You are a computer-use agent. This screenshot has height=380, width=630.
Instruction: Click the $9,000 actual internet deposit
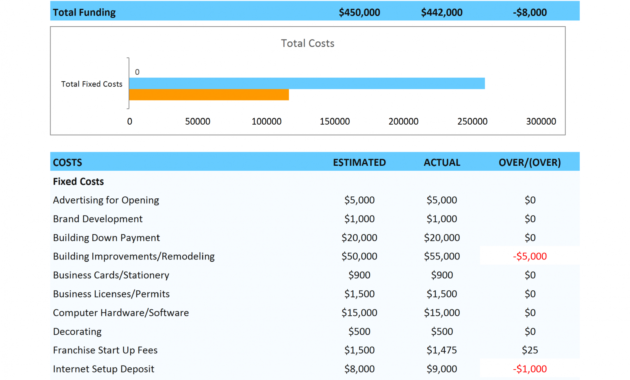tap(442, 369)
